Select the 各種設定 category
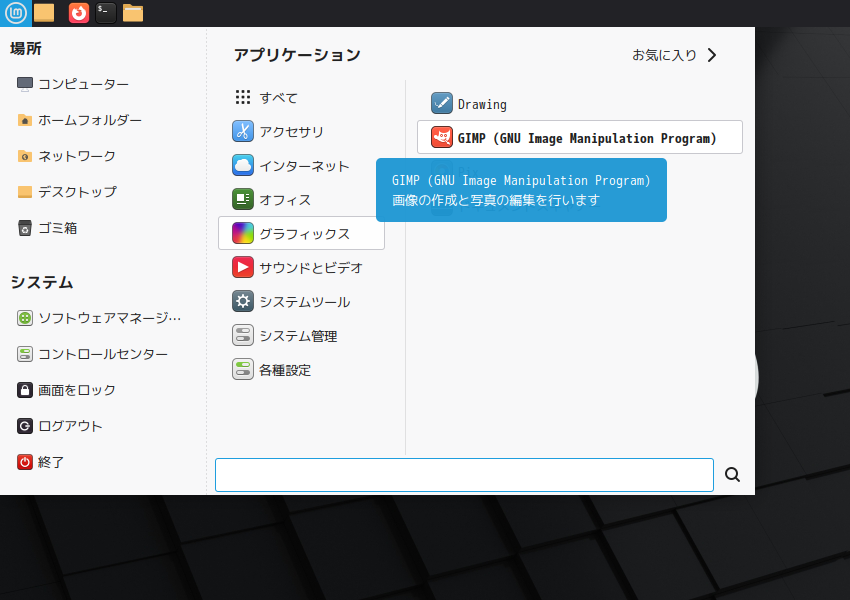This screenshot has width=850, height=600. 301,370
